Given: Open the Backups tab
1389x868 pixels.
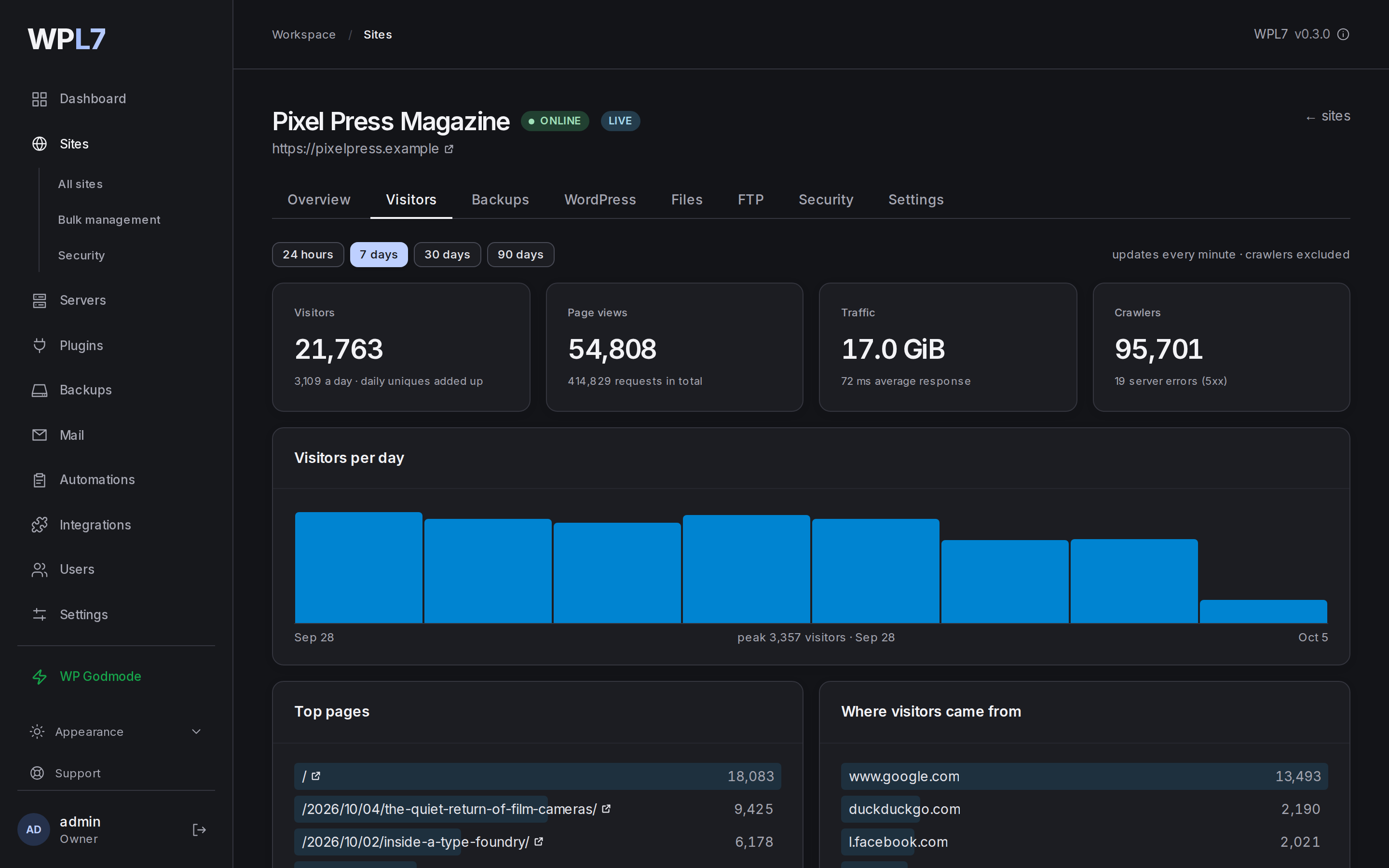Looking at the screenshot, I should click(x=500, y=200).
